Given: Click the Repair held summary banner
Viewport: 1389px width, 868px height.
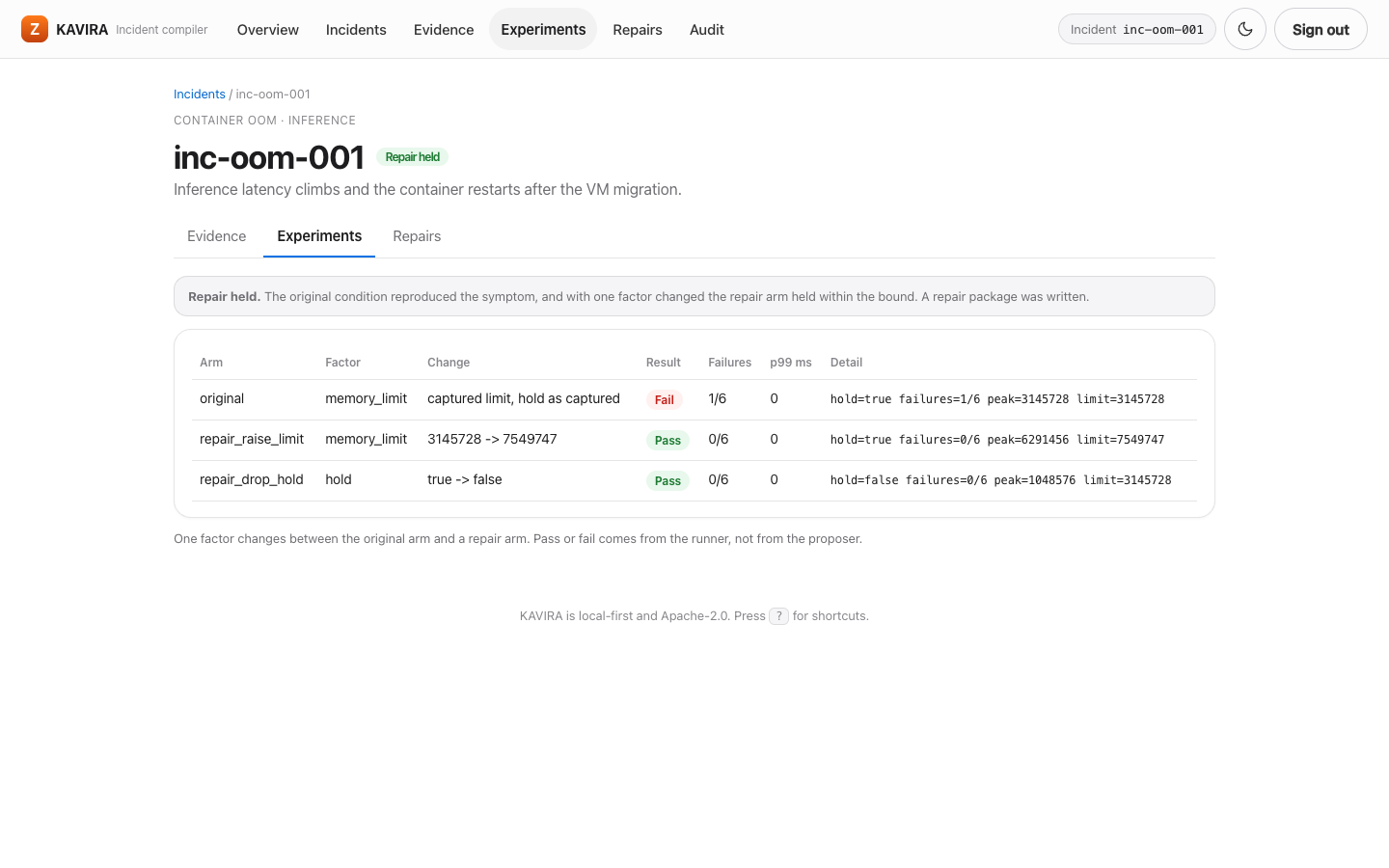Looking at the screenshot, I should [x=694, y=296].
